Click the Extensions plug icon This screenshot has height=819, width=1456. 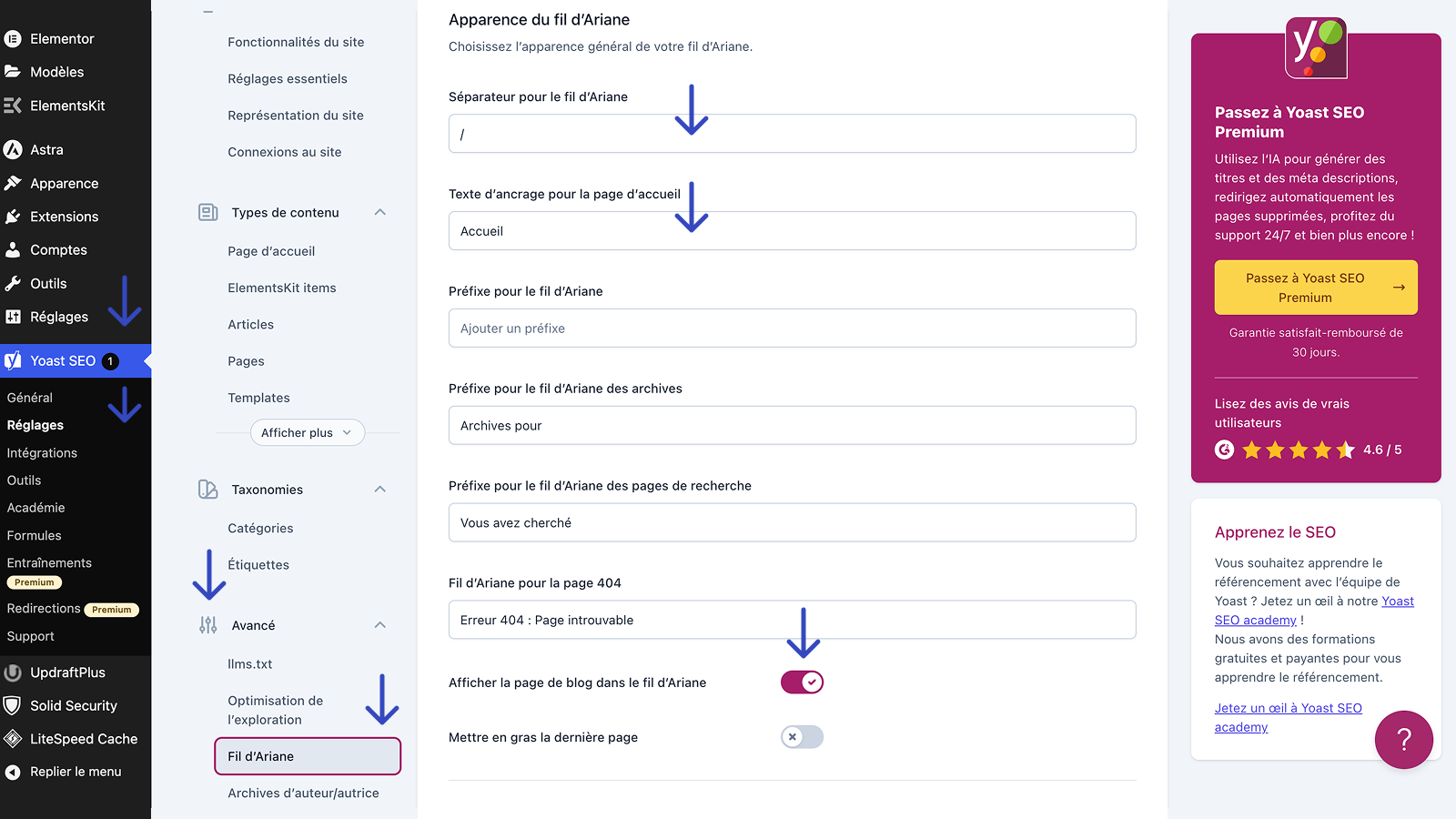click(13, 217)
